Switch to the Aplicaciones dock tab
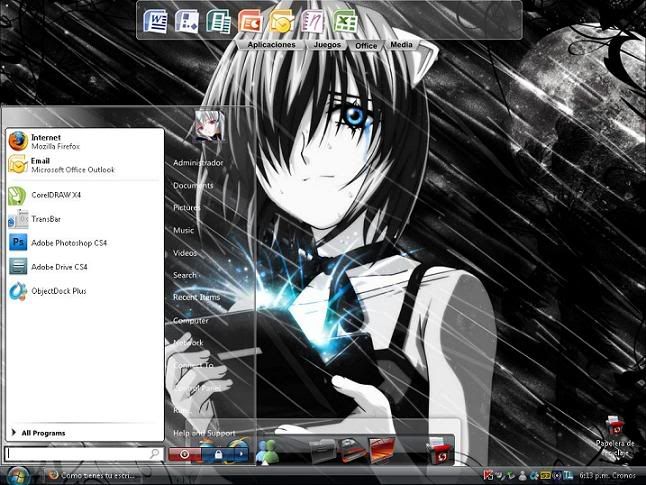This screenshot has width=646, height=485. coord(272,45)
